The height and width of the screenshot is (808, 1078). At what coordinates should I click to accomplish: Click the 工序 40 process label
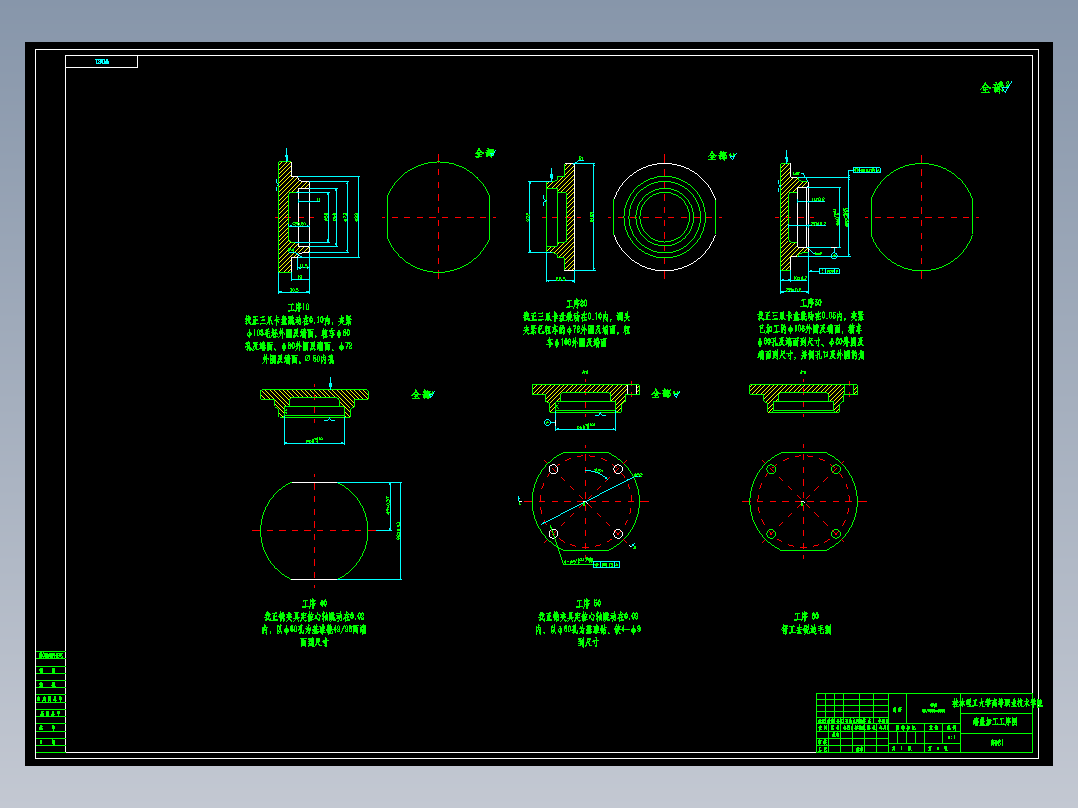(314, 603)
